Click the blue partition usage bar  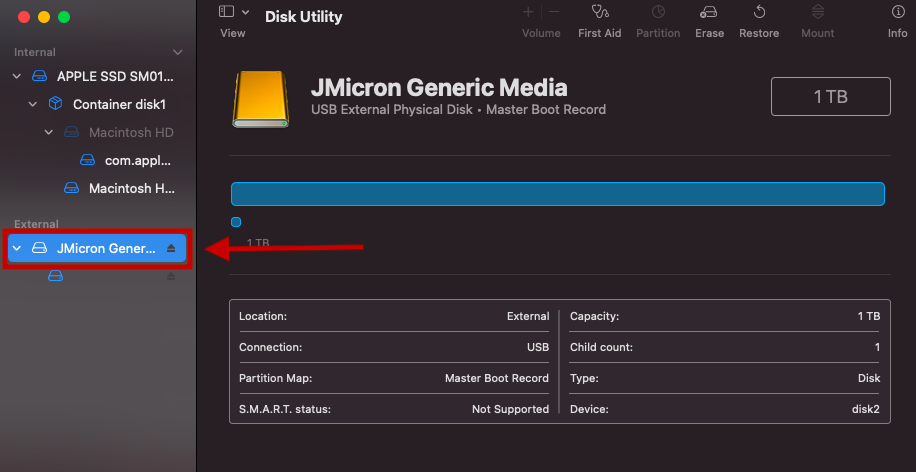coord(558,194)
